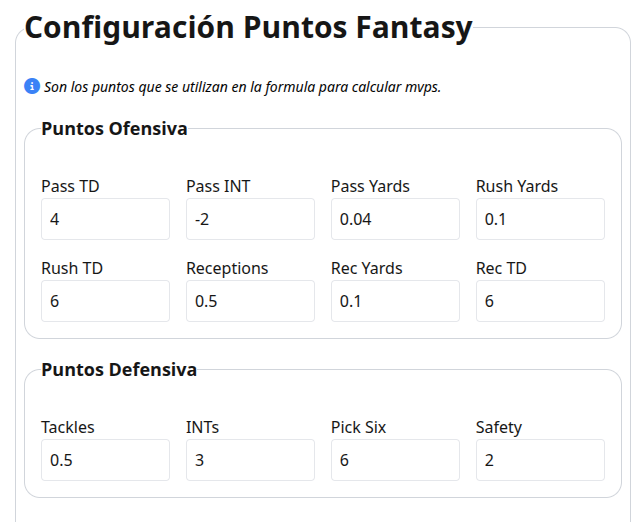Click the Receptions label
Screen dimensions: 643x522
tap(227, 269)
